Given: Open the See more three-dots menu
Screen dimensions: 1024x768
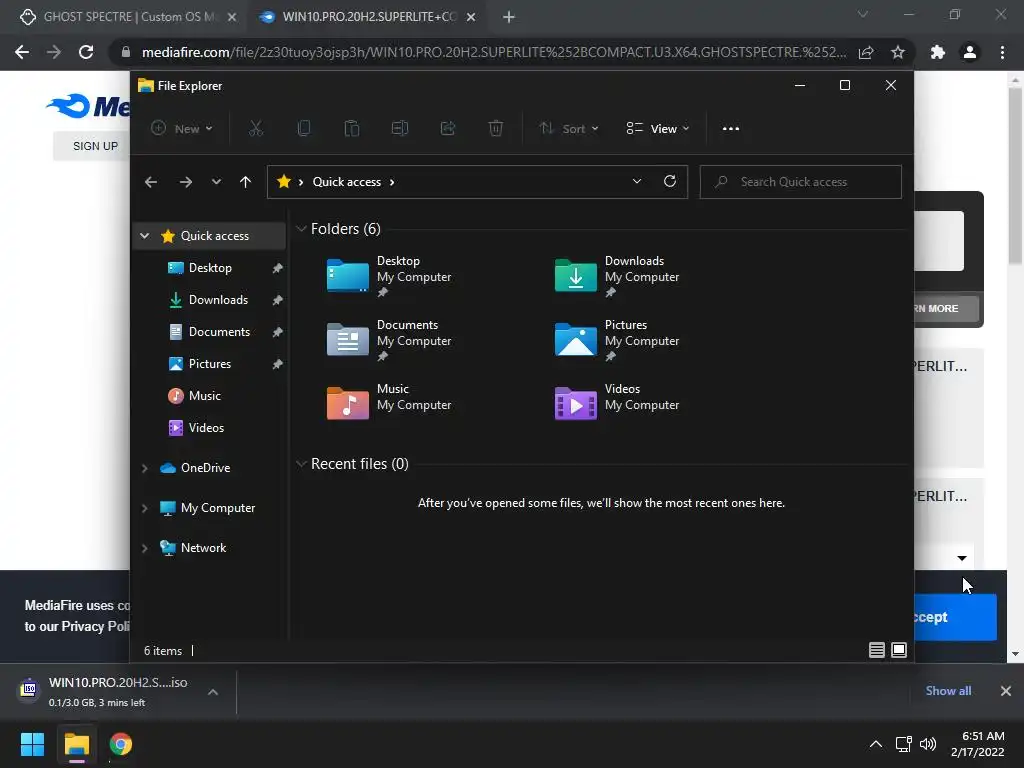Looking at the screenshot, I should point(731,129).
